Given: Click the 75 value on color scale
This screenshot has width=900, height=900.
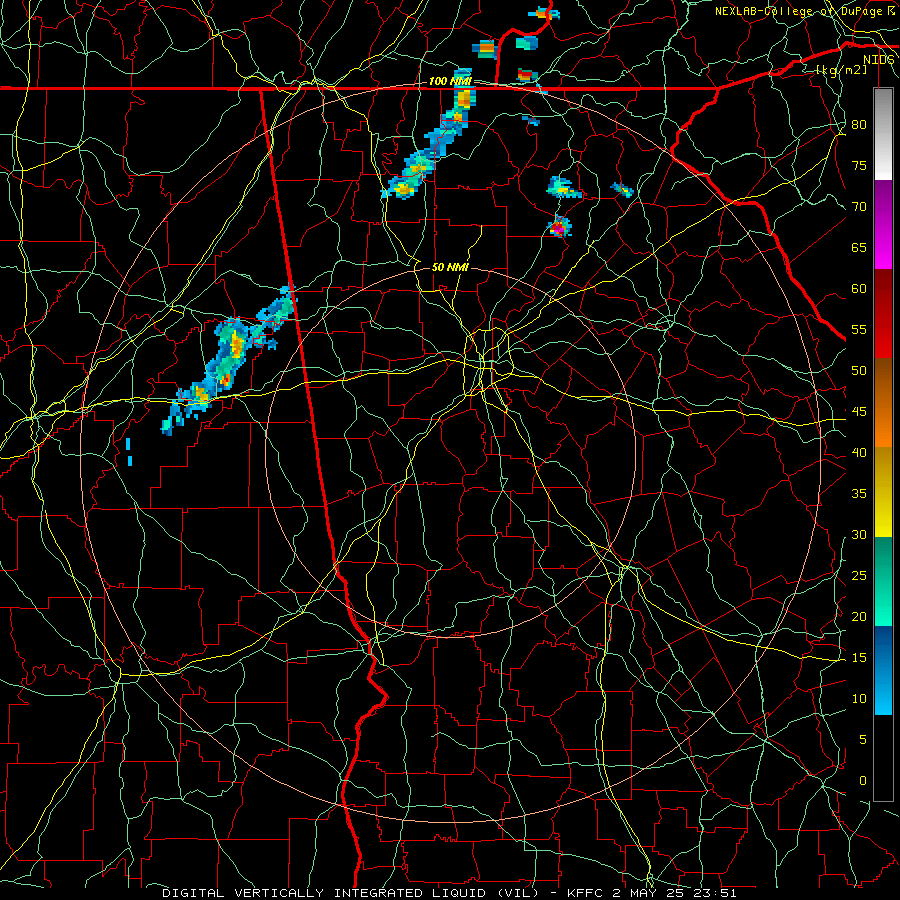Looking at the screenshot, I should 859,166.
